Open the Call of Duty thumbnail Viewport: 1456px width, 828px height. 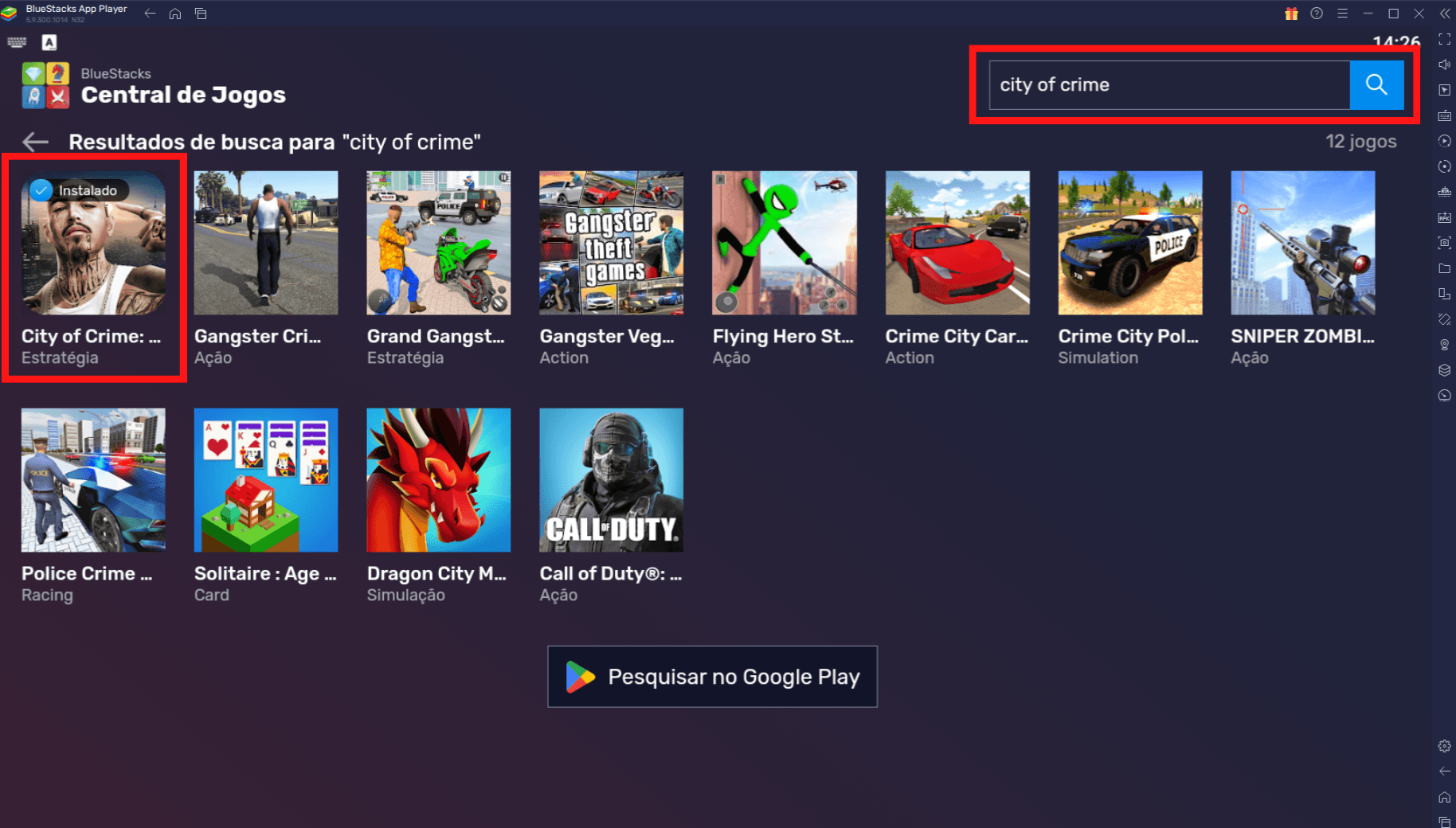pyautogui.click(x=612, y=480)
